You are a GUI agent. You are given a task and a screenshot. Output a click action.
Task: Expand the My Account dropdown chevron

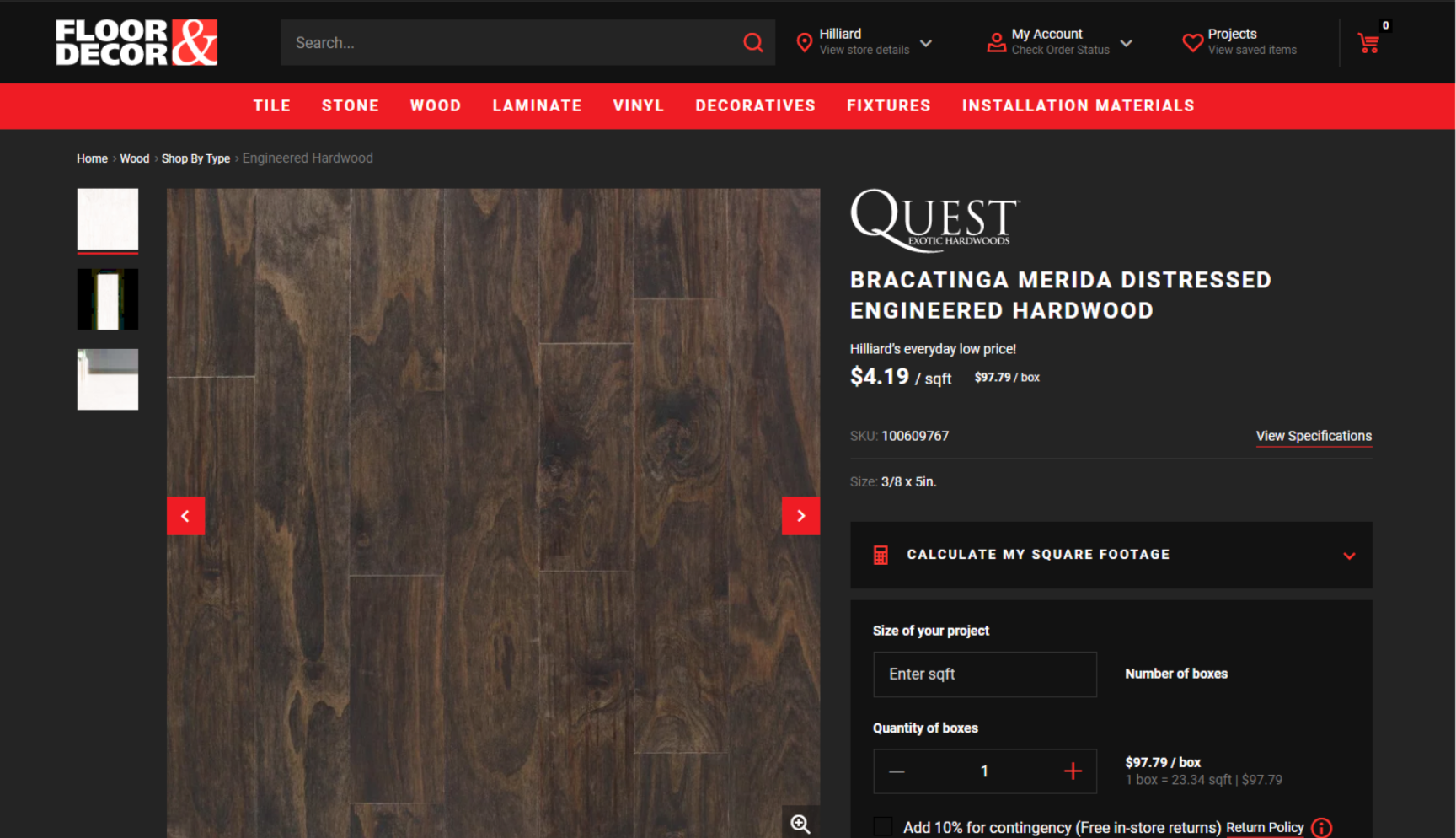[x=1127, y=43]
